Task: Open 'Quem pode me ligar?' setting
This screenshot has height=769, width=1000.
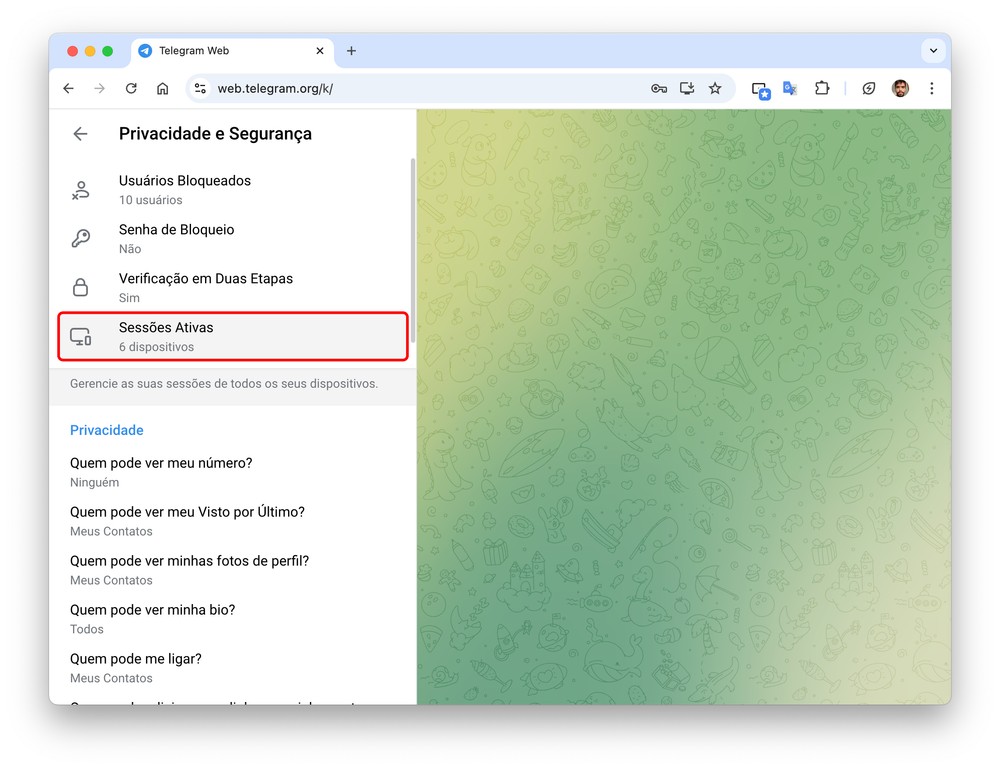Action: tap(136, 667)
